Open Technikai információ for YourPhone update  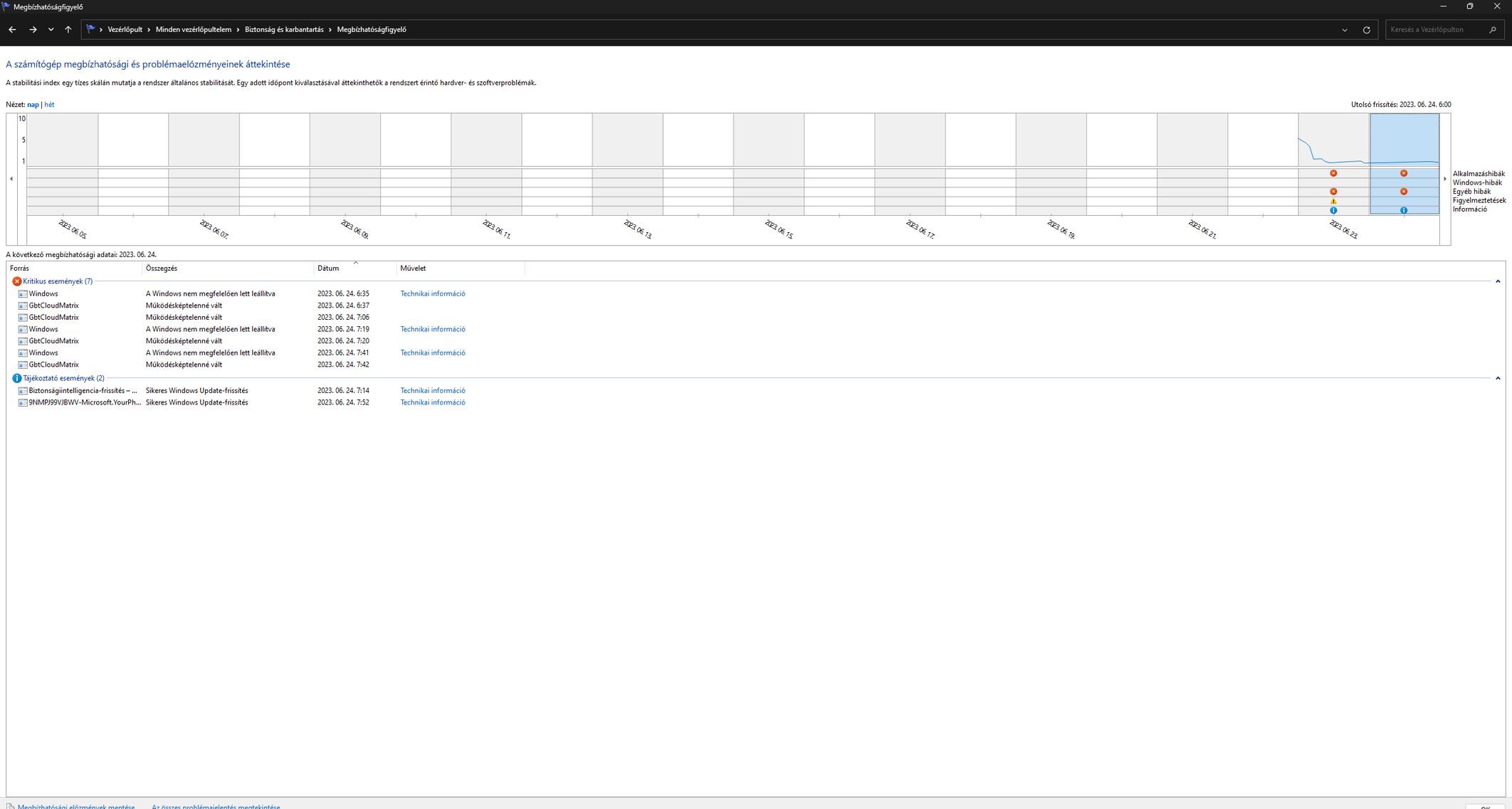click(432, 402)
